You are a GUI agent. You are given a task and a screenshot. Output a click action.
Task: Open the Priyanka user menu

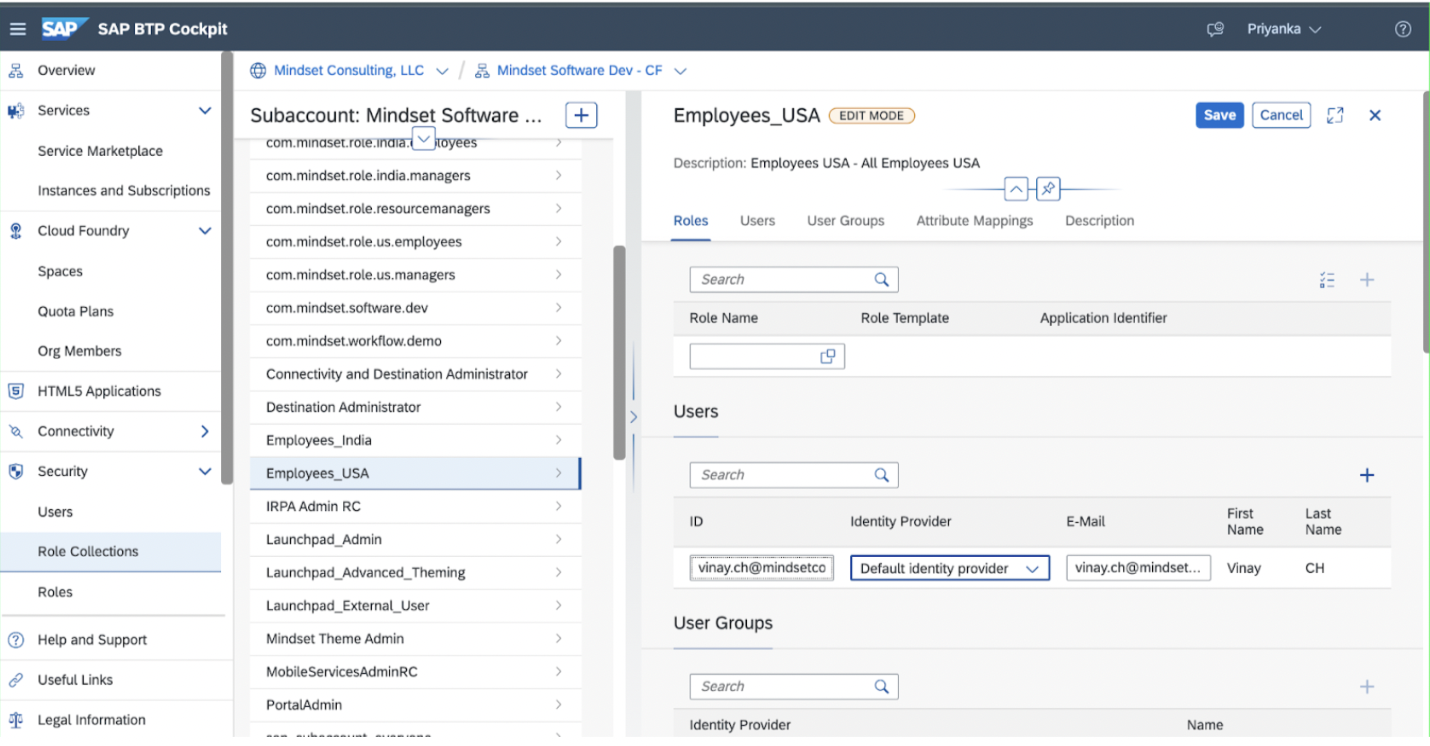pyautogui.click(x=1284, y=28)
